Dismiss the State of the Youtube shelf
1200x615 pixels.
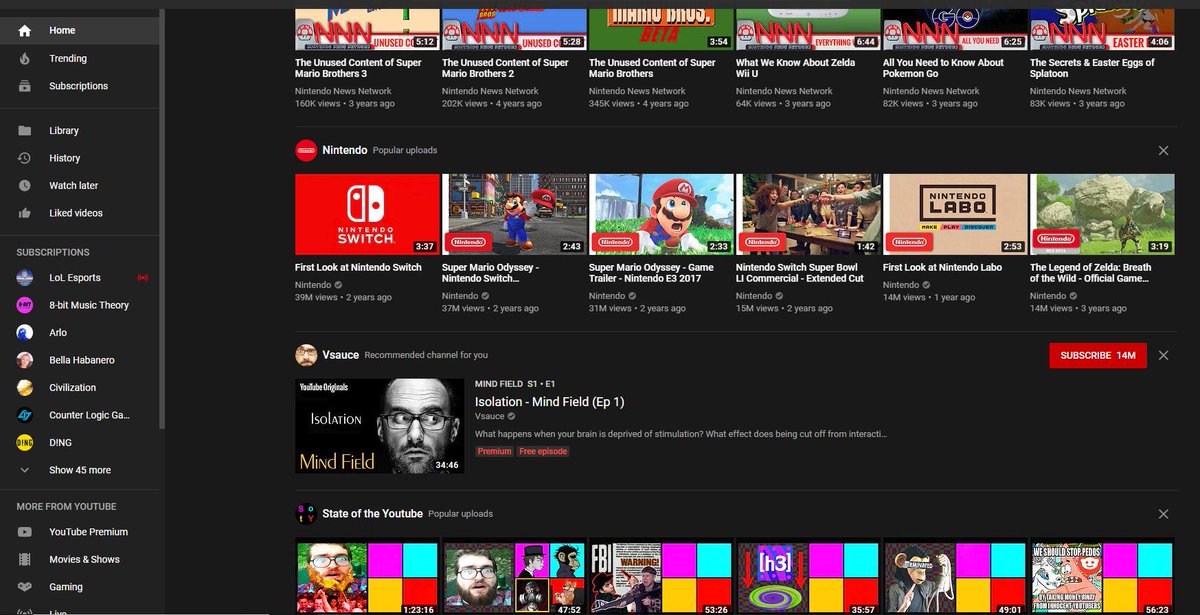(x=1163, y=514)
